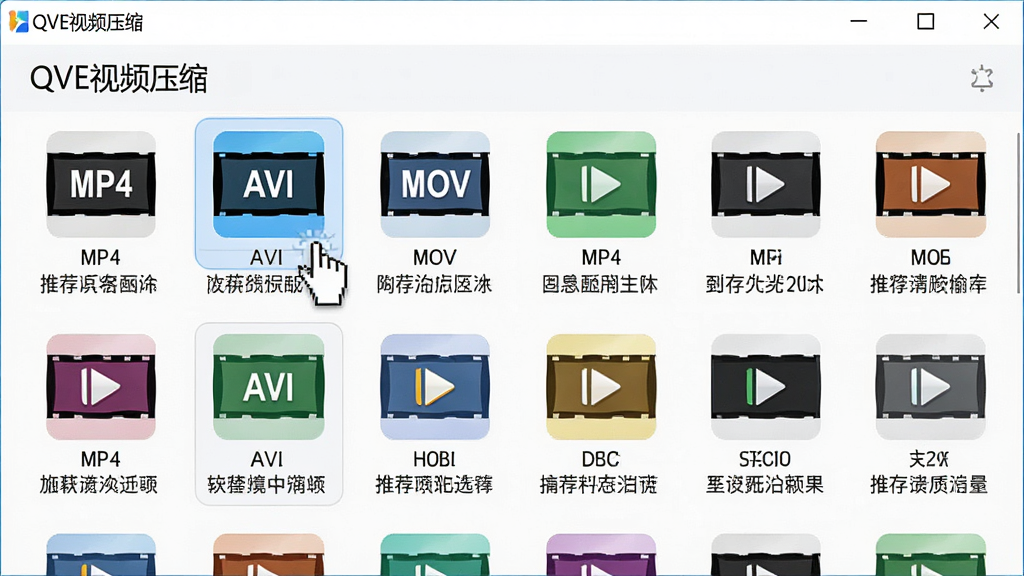Close the QVE视频压缩 window
This screenshot has width=1024, height=576.
(991, 22)
